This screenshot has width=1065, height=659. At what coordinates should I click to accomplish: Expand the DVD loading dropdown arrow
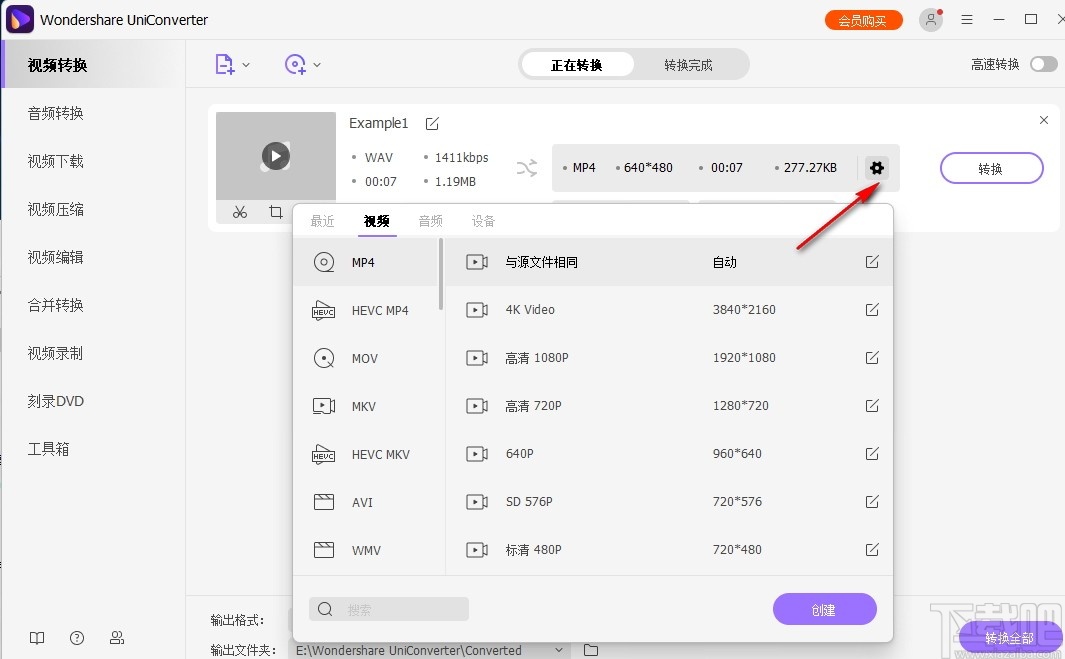[317, 63]
